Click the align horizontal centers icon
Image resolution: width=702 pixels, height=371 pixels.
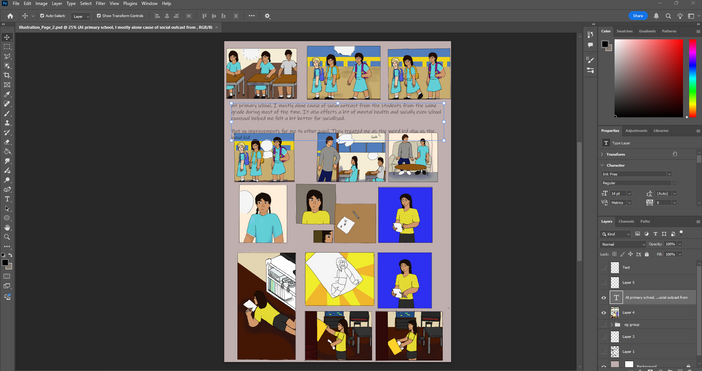click(167, 16)
